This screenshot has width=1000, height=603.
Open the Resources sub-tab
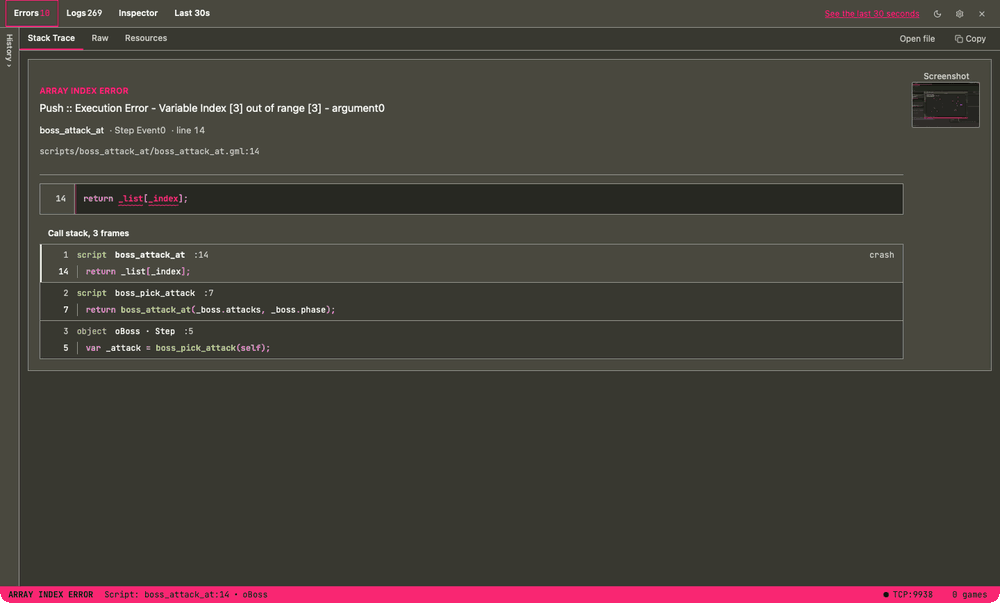tap(146, 38)
